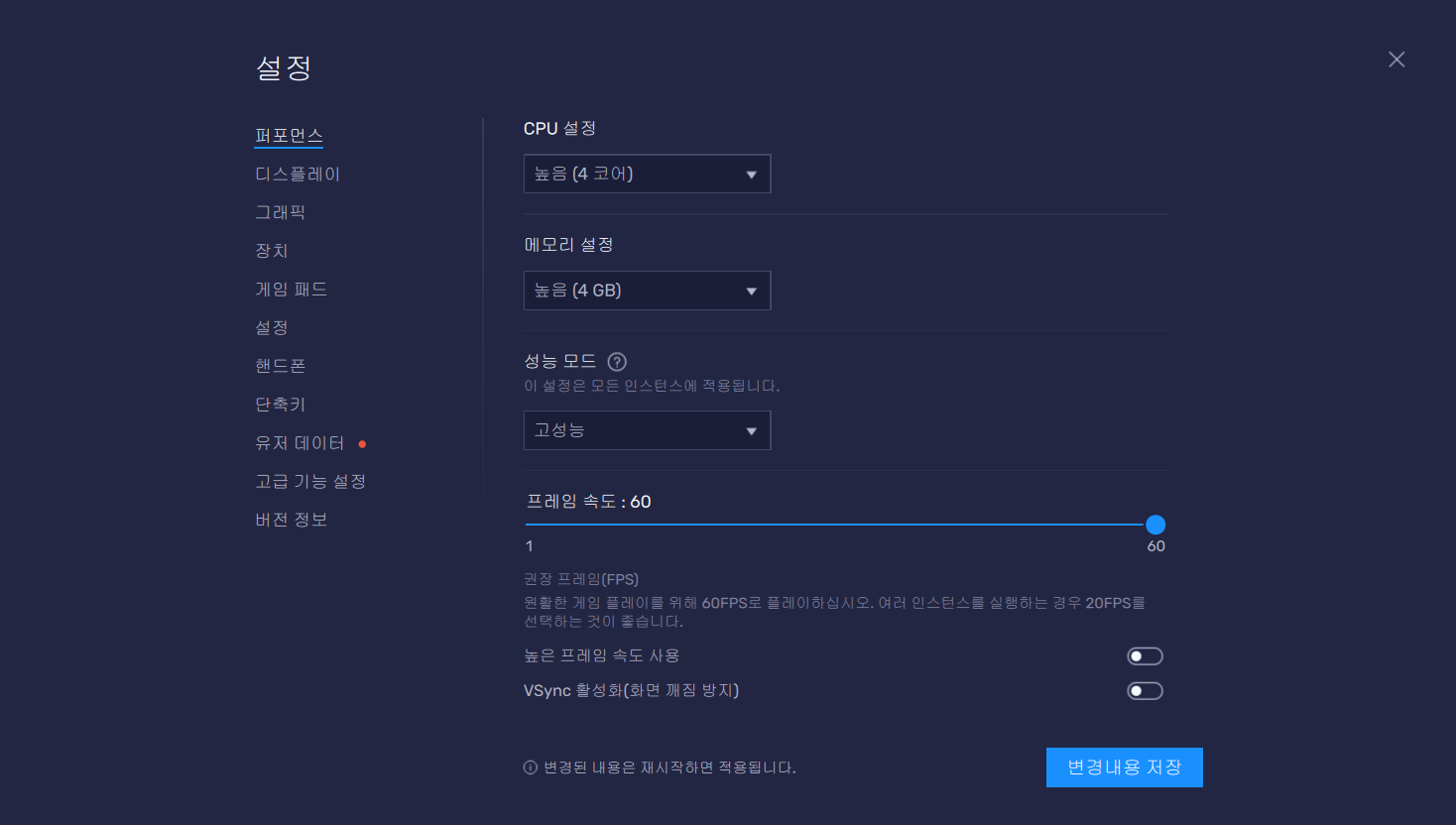Click the 변경된 내용은 재시작하면 적용됩니다 notice
Screen dimensions: 1456x825
[x=669, y=767]
